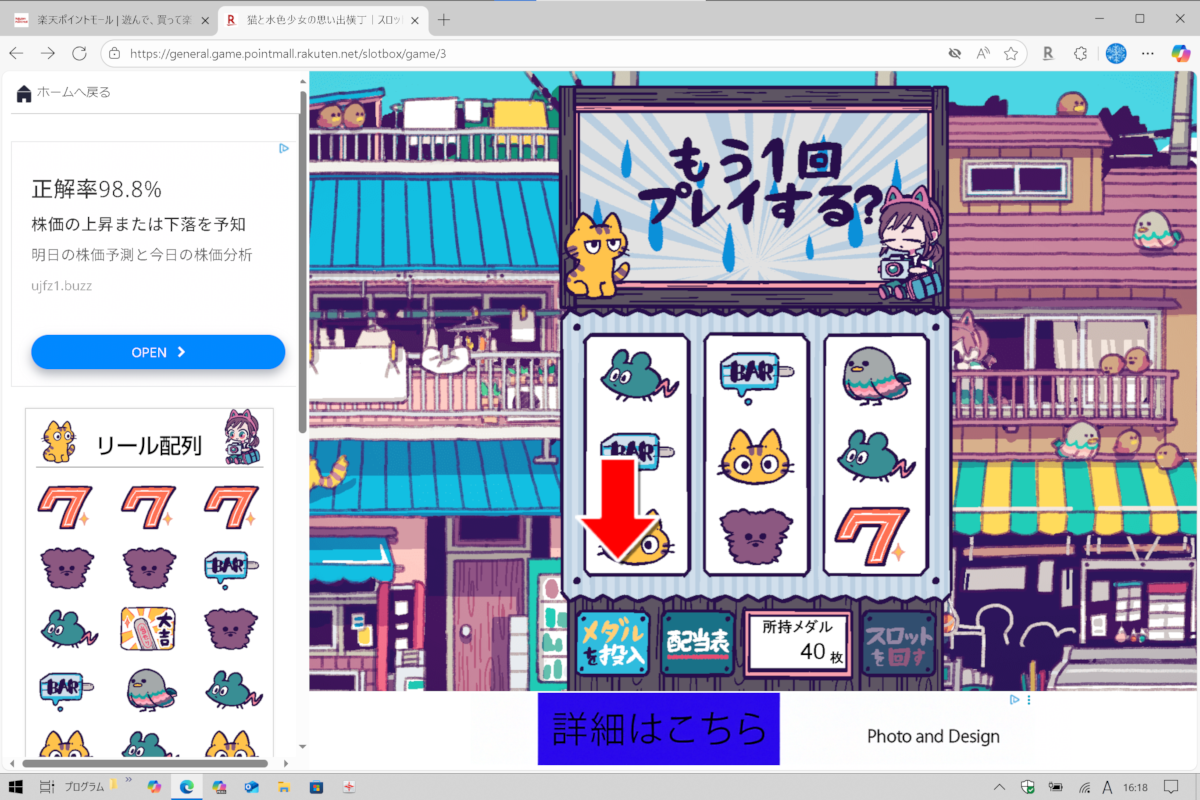Add this page to favorites
1200x800 pixels.
coord(1011,54)
